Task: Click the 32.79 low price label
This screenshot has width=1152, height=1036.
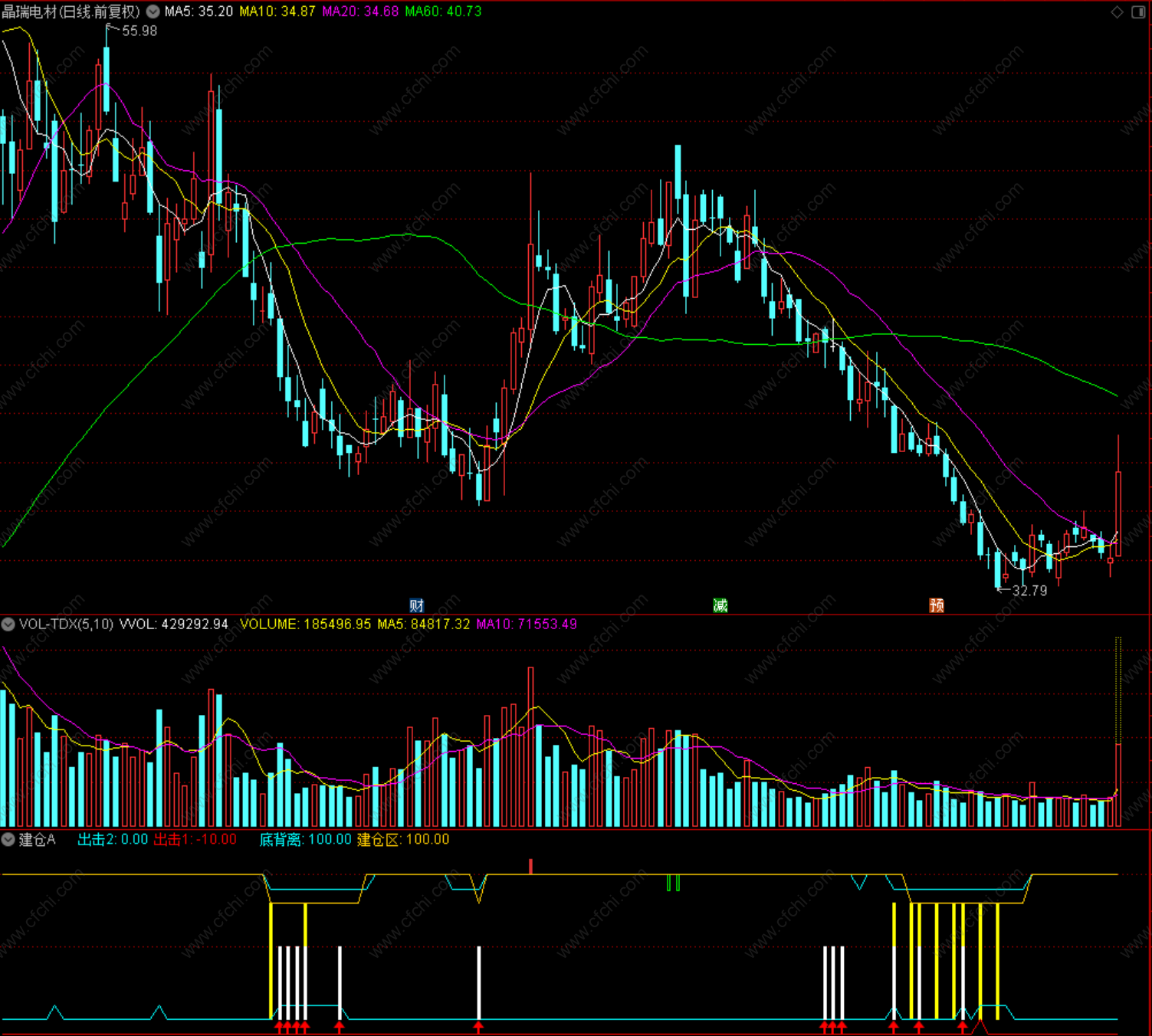Action: point(1029,591)
